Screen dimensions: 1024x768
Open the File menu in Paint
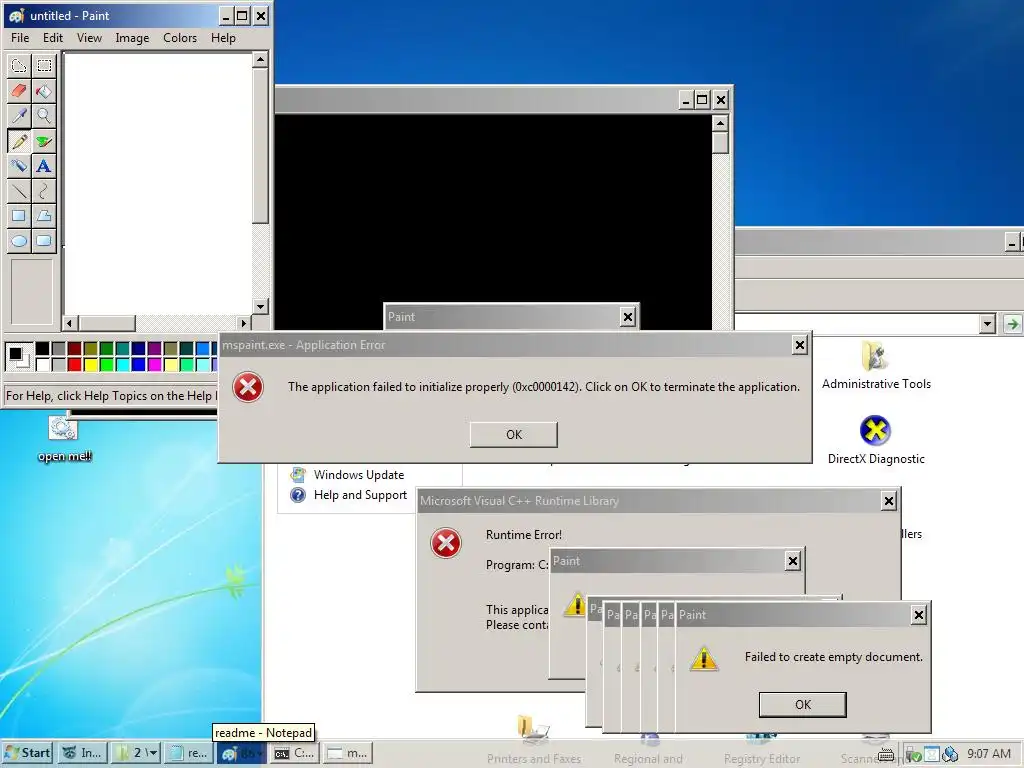click(20, 38)
